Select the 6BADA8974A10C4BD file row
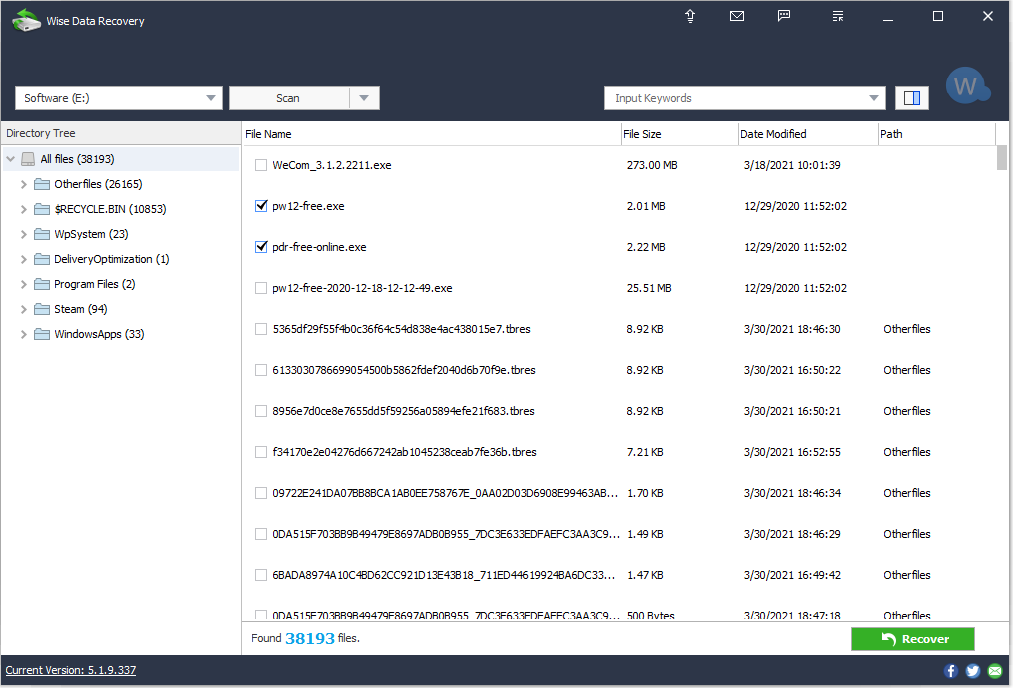Screen dimensions: 1013x688 coord(619,575)
